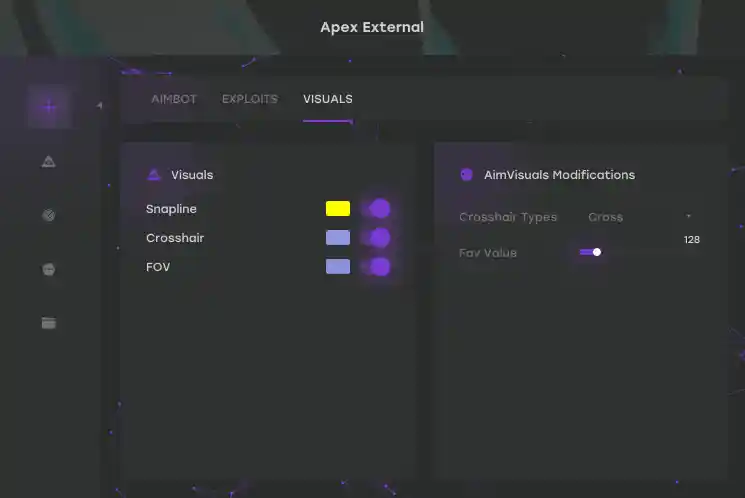Toggle the Snapline switch
Image resolution: width=745 pixels, height=498 pixels.
(376, 209)
